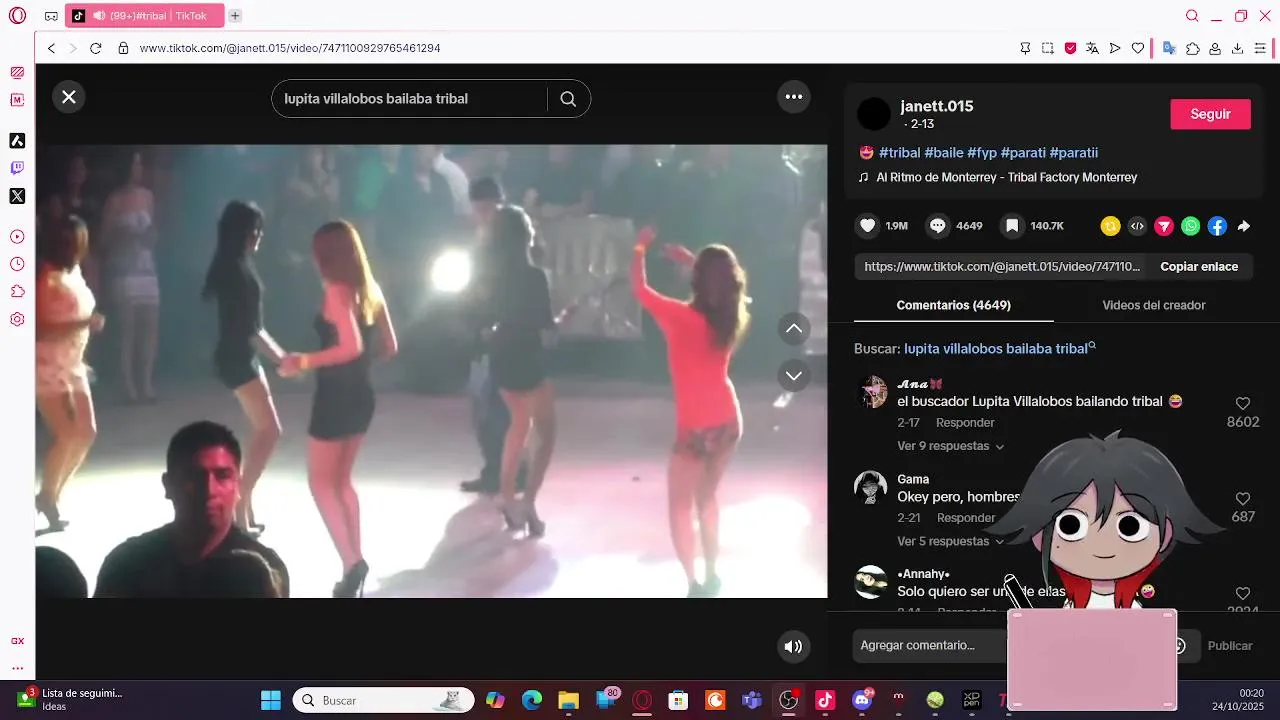Like Annahy's comment heart
1280x720 pixels.
click(x=1243, y=594)
